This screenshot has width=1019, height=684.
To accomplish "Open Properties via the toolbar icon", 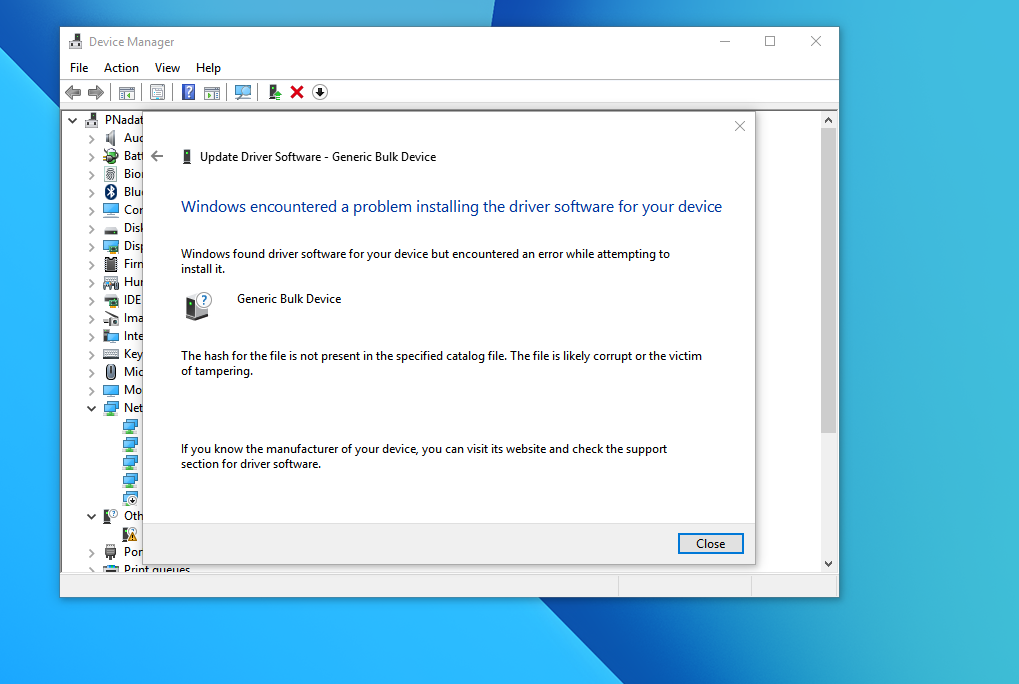I will [x=157, y=92].
